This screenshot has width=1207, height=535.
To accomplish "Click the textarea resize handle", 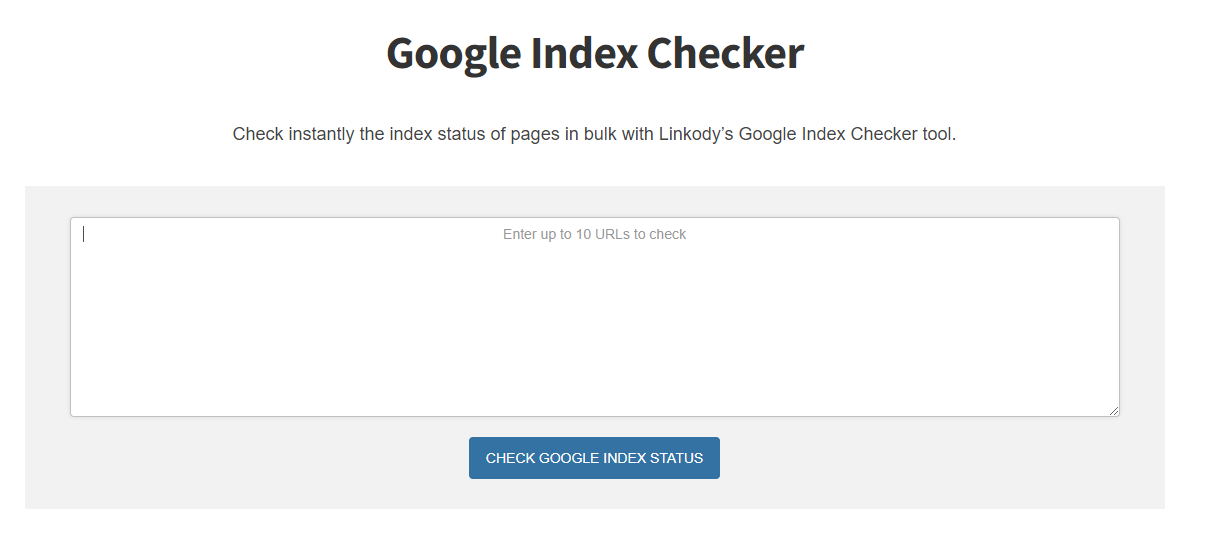I will click(x=1113, y=410).
